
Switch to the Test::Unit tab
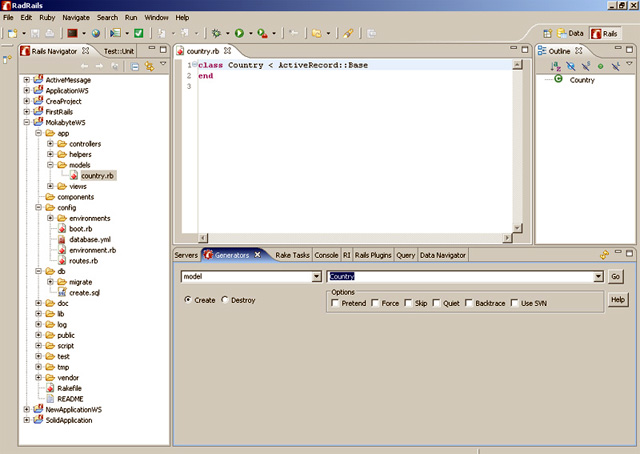click(118, 51)
